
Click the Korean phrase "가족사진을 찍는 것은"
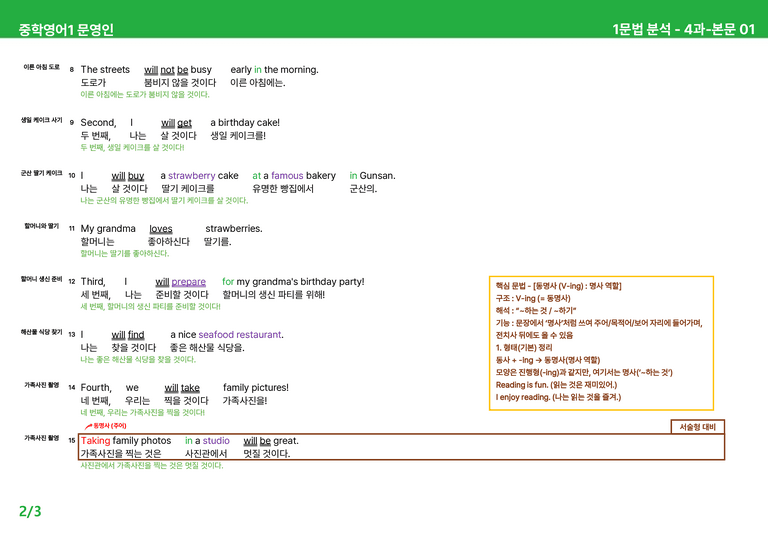click(x=121, y=454)
